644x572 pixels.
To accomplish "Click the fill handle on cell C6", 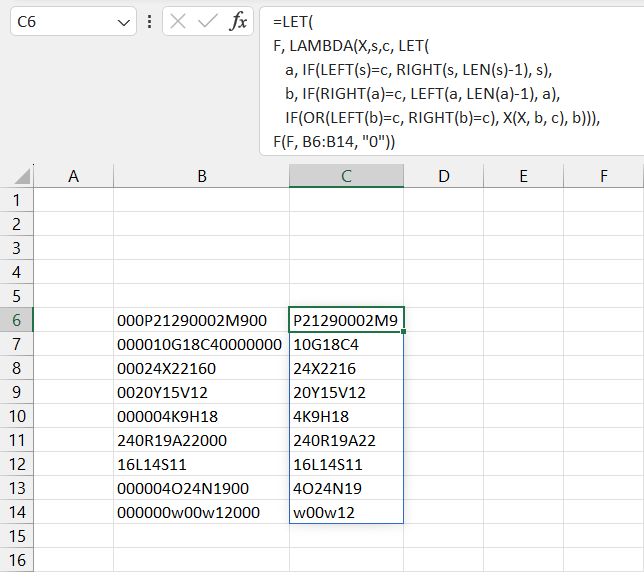I will 403,331.
